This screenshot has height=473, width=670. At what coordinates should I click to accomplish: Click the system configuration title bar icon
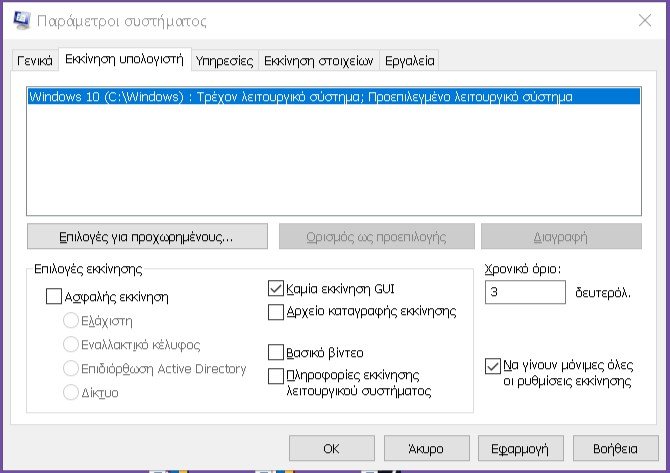[19, 20]
